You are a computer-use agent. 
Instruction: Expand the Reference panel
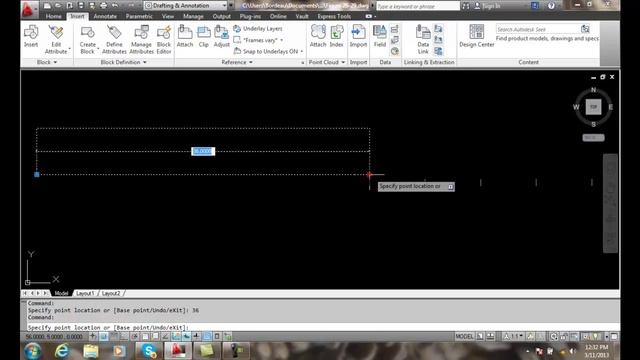237,62
